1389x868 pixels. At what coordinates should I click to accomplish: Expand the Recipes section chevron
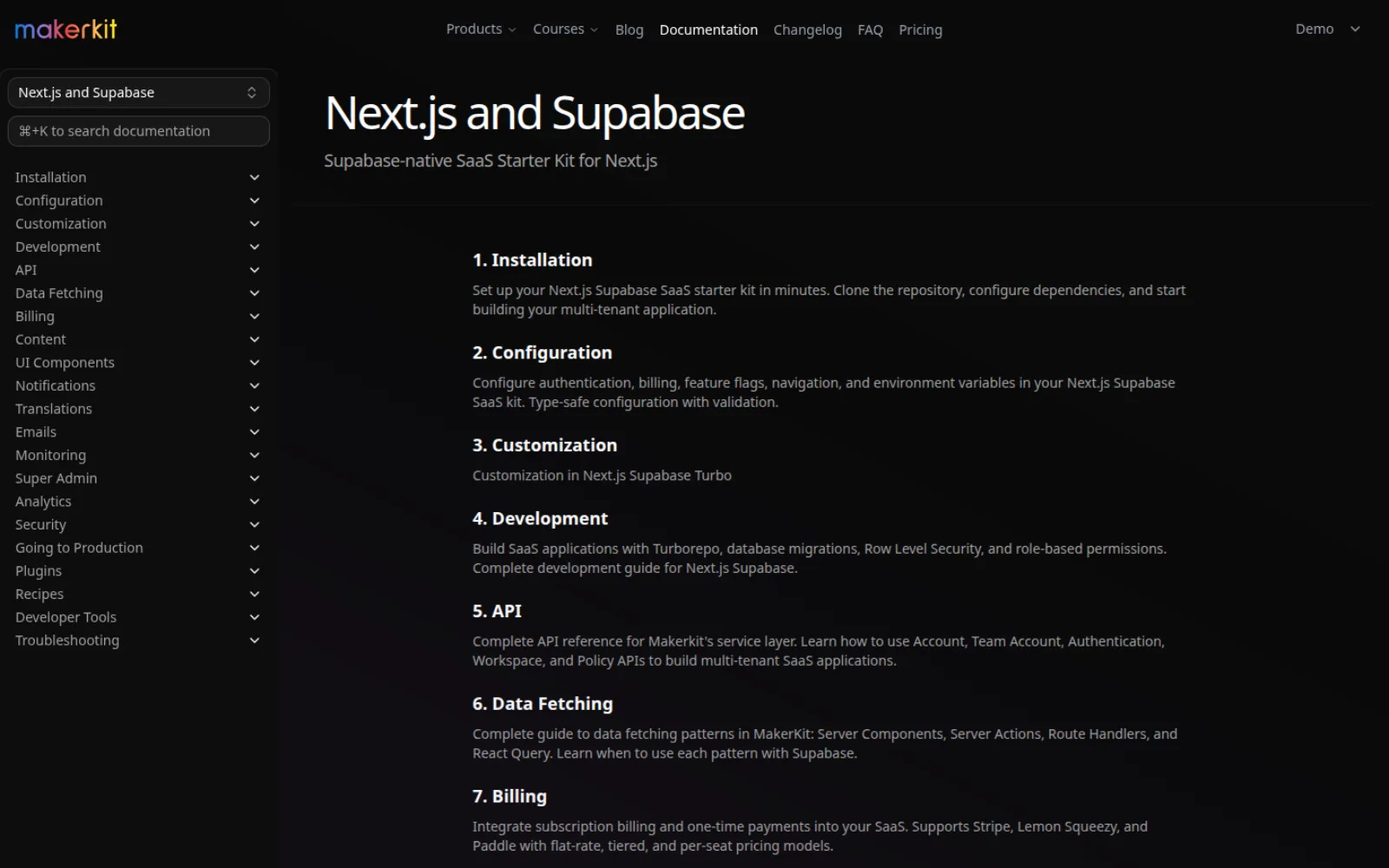(254, 594)
